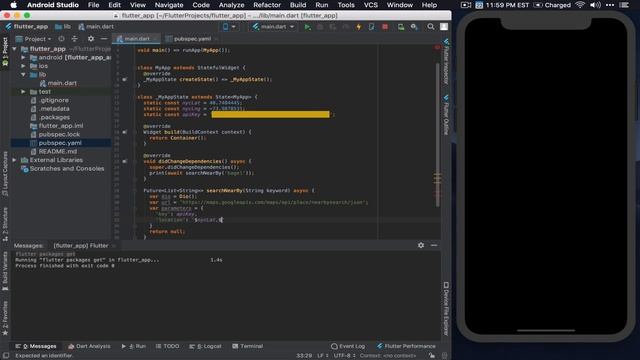
Task: Switch to the main.dart editor tab
Action: pyautogui.click(x=137, y=39)
